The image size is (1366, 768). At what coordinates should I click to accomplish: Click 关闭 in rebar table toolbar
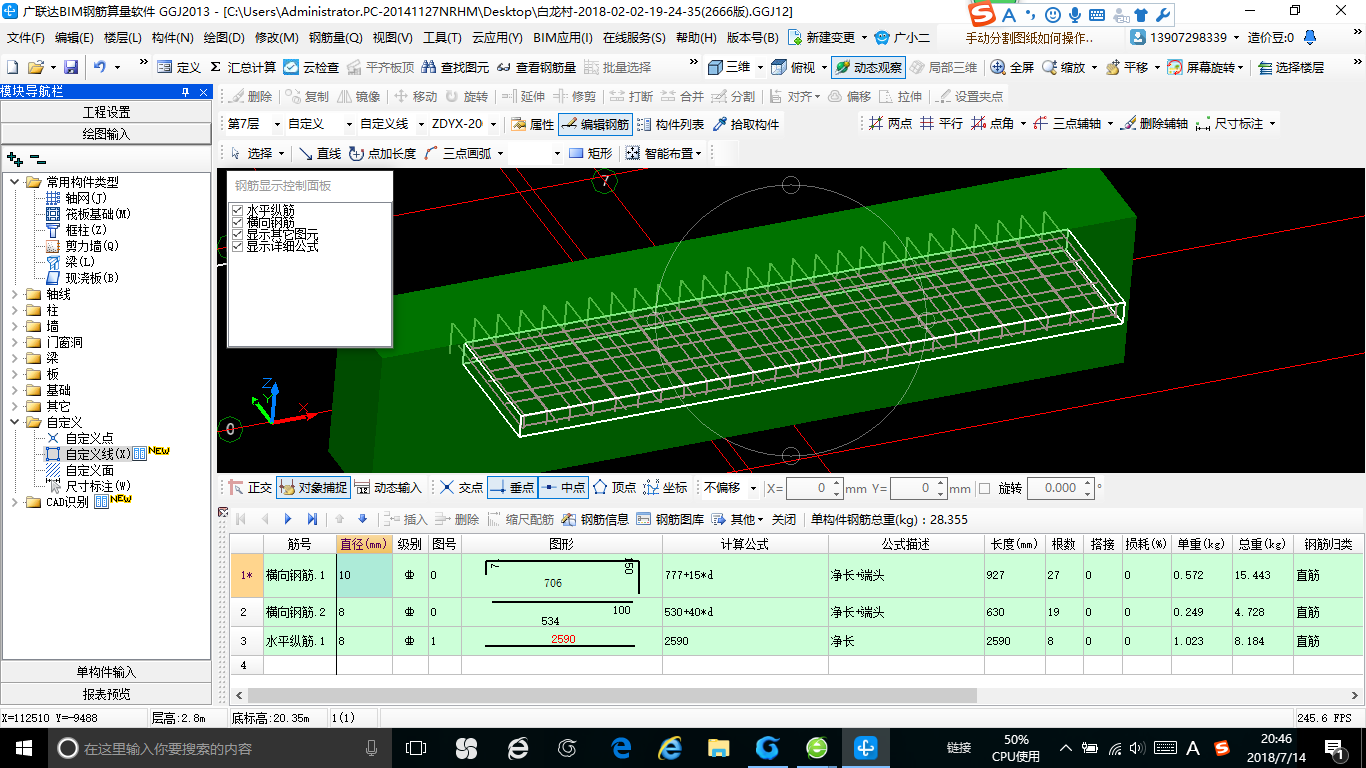point(784,519)
